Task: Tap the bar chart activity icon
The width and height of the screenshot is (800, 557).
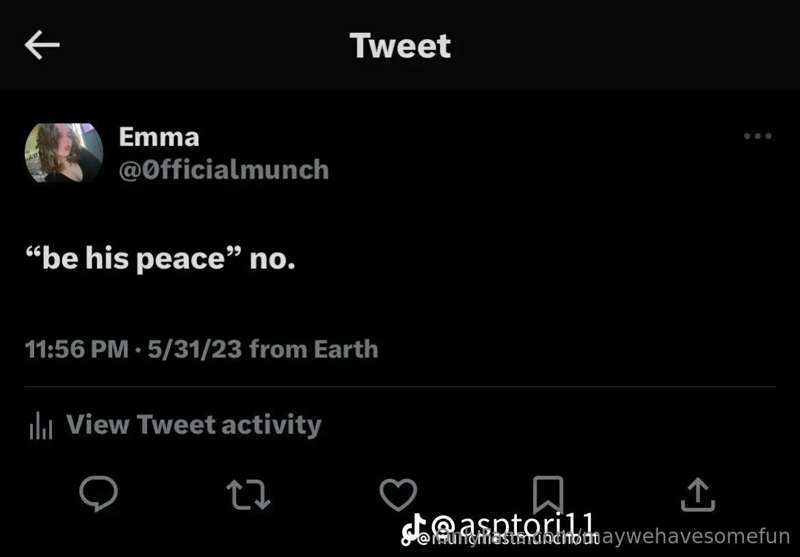Action: [41, 425]
